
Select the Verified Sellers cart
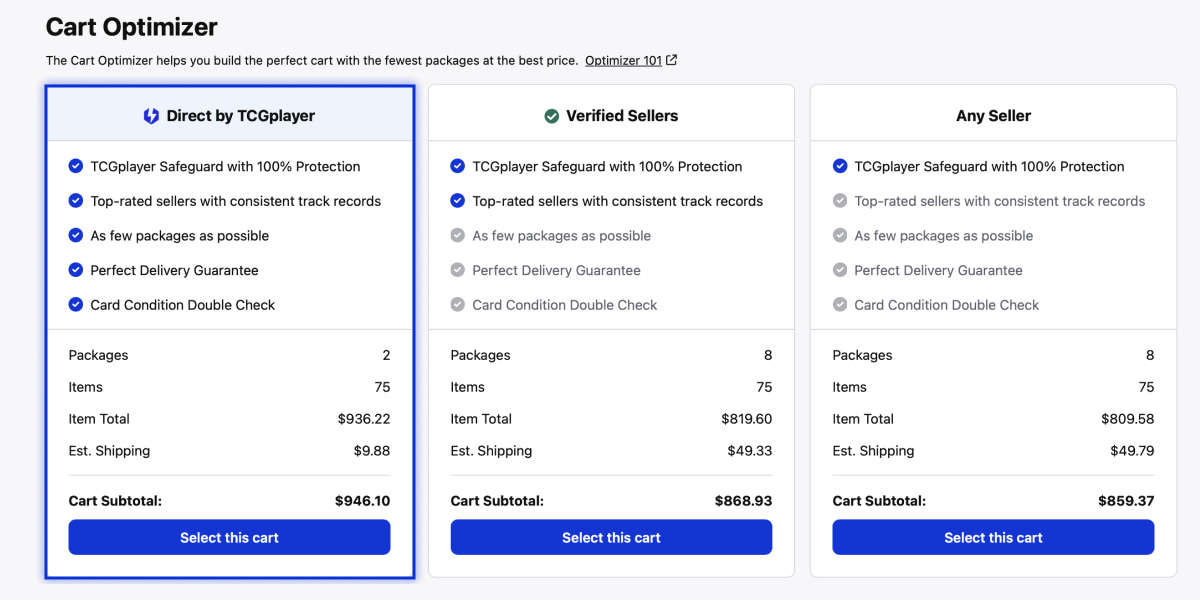(611, 537)
